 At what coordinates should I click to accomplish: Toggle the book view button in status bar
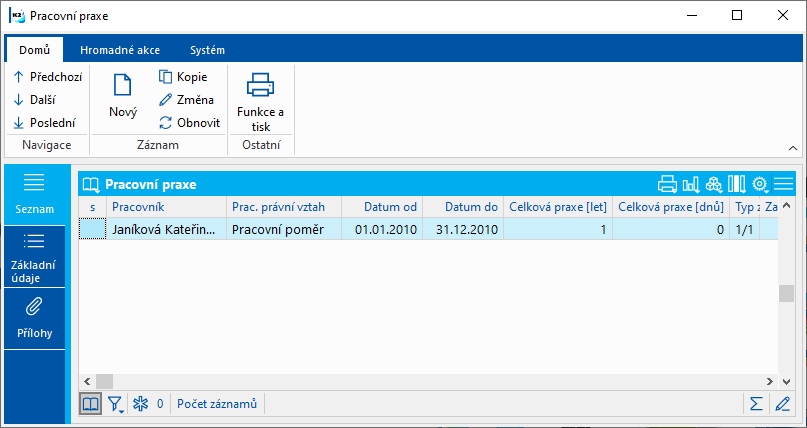90,404
